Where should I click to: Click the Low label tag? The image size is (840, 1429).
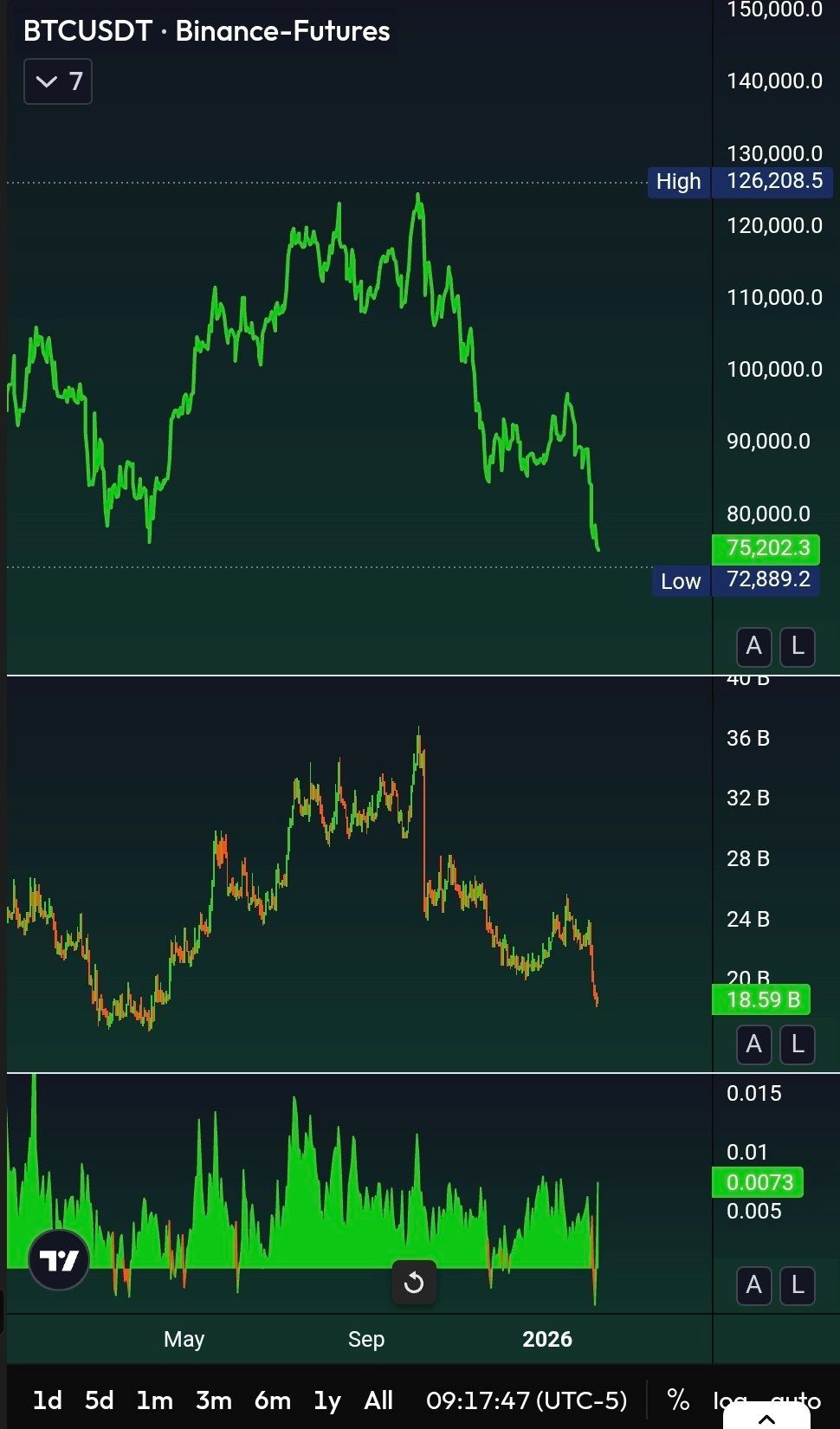(x=681, y=581)
